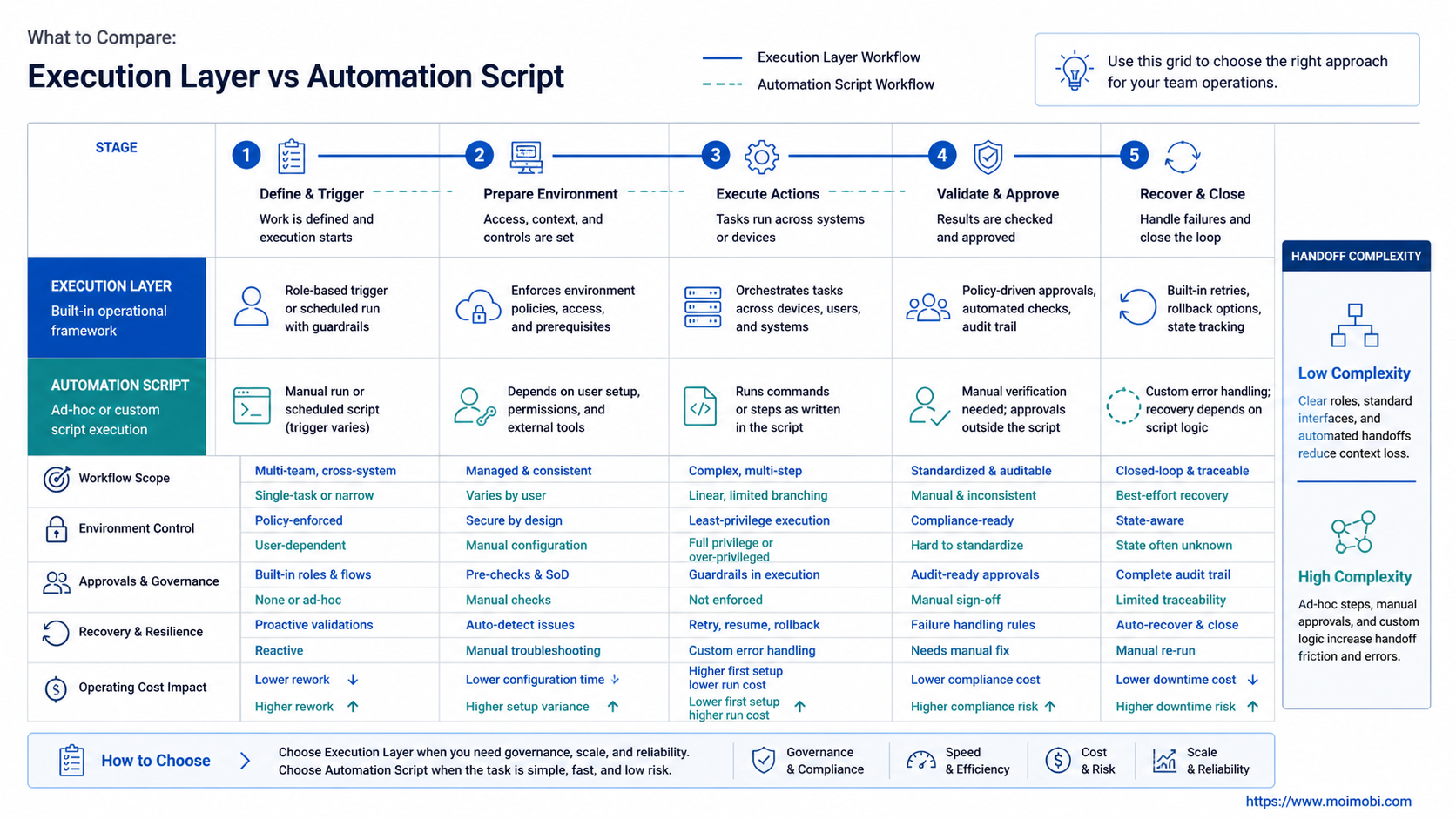Image resolution: width=1456 pixels, height=819 pixels.
Task: Click the High Complexity network nodes icon
Action: (1353, 533)
